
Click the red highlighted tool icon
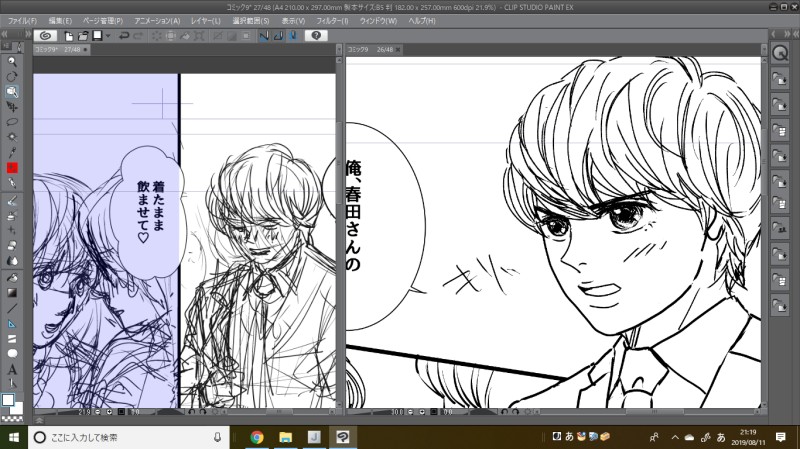click(12, 167)
